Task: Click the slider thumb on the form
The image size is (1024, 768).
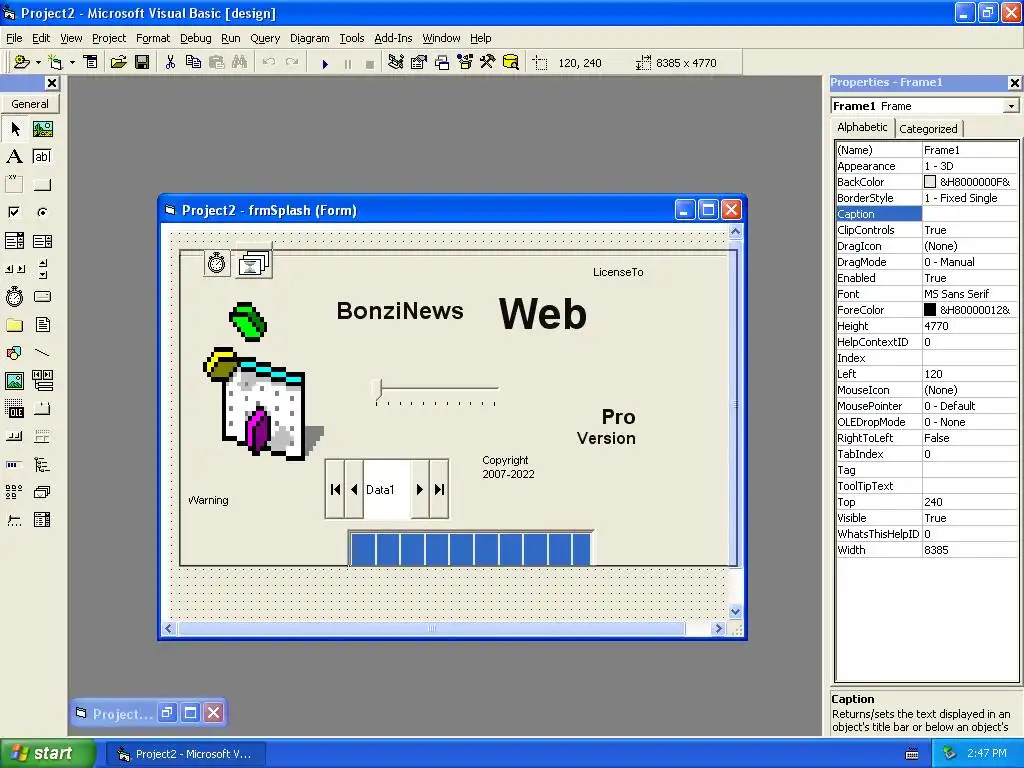Action: (x=377, y=389)
